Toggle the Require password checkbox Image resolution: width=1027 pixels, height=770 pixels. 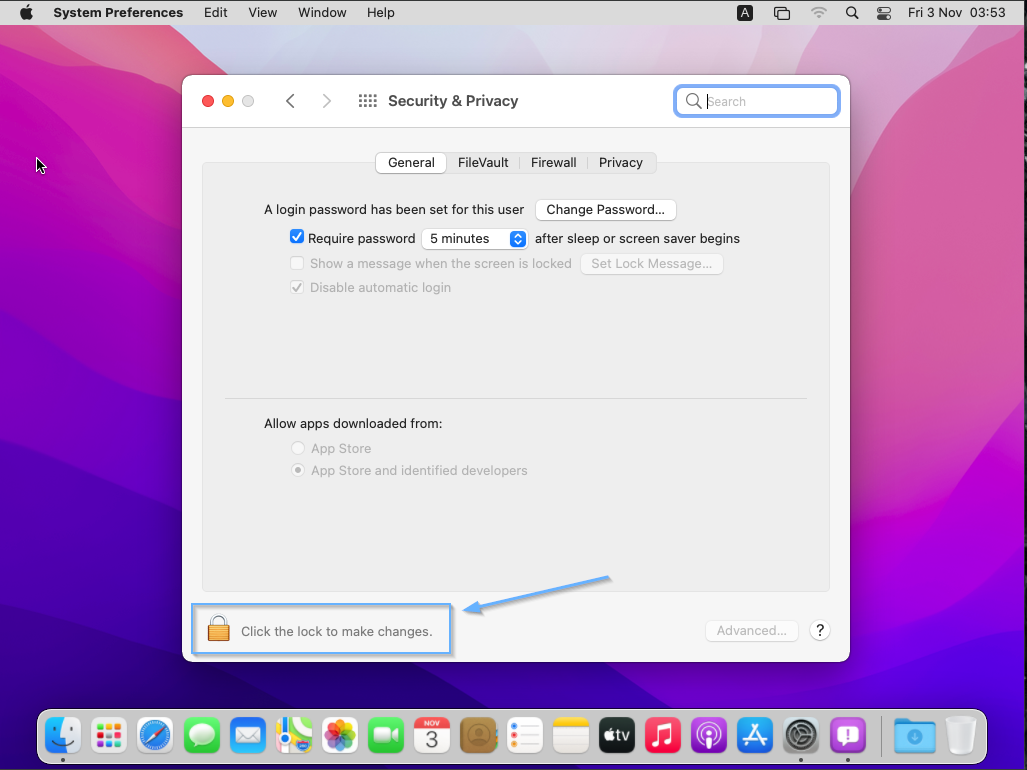point(297,238)
